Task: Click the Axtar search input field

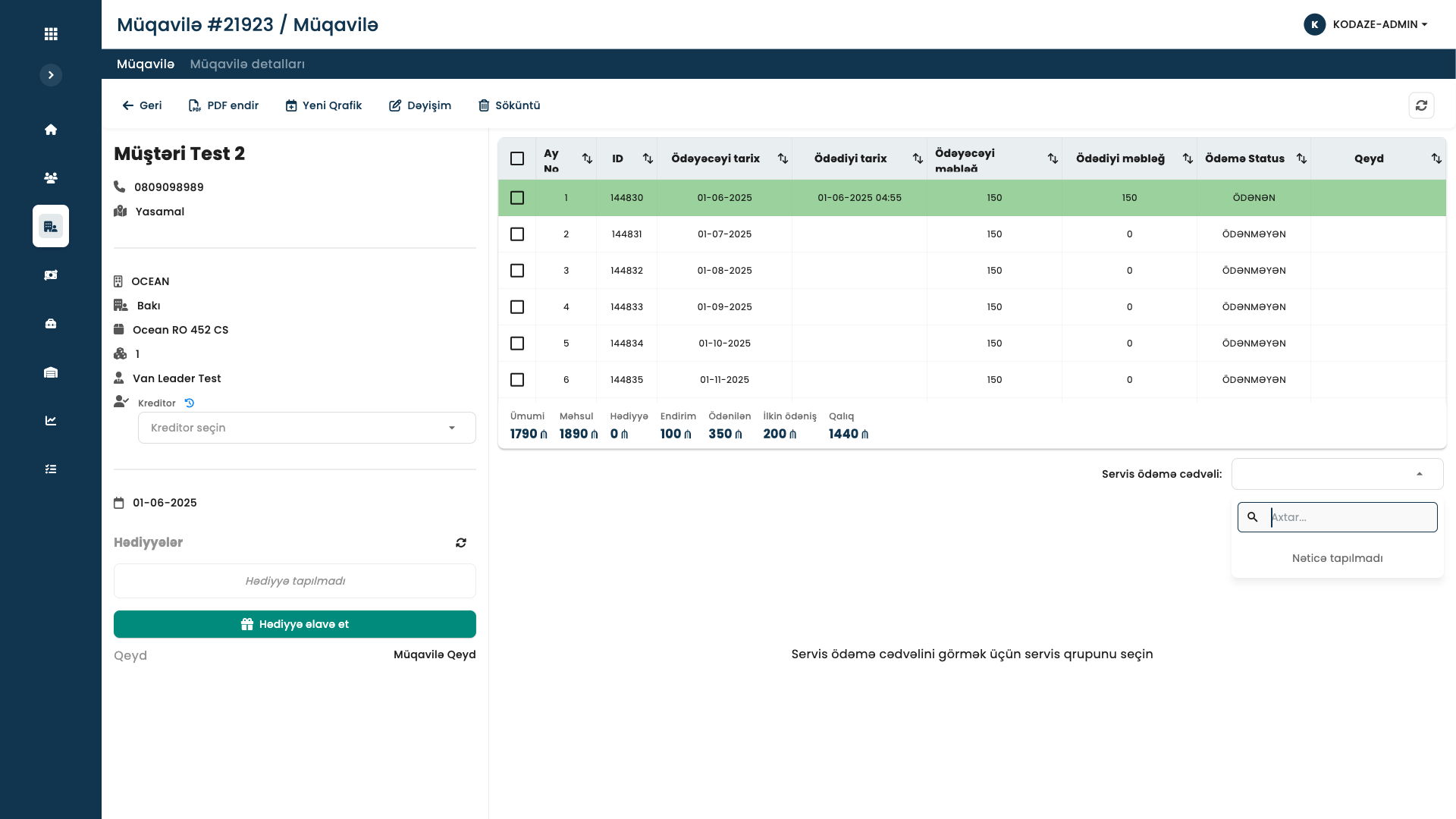Action: (1350, 517)
